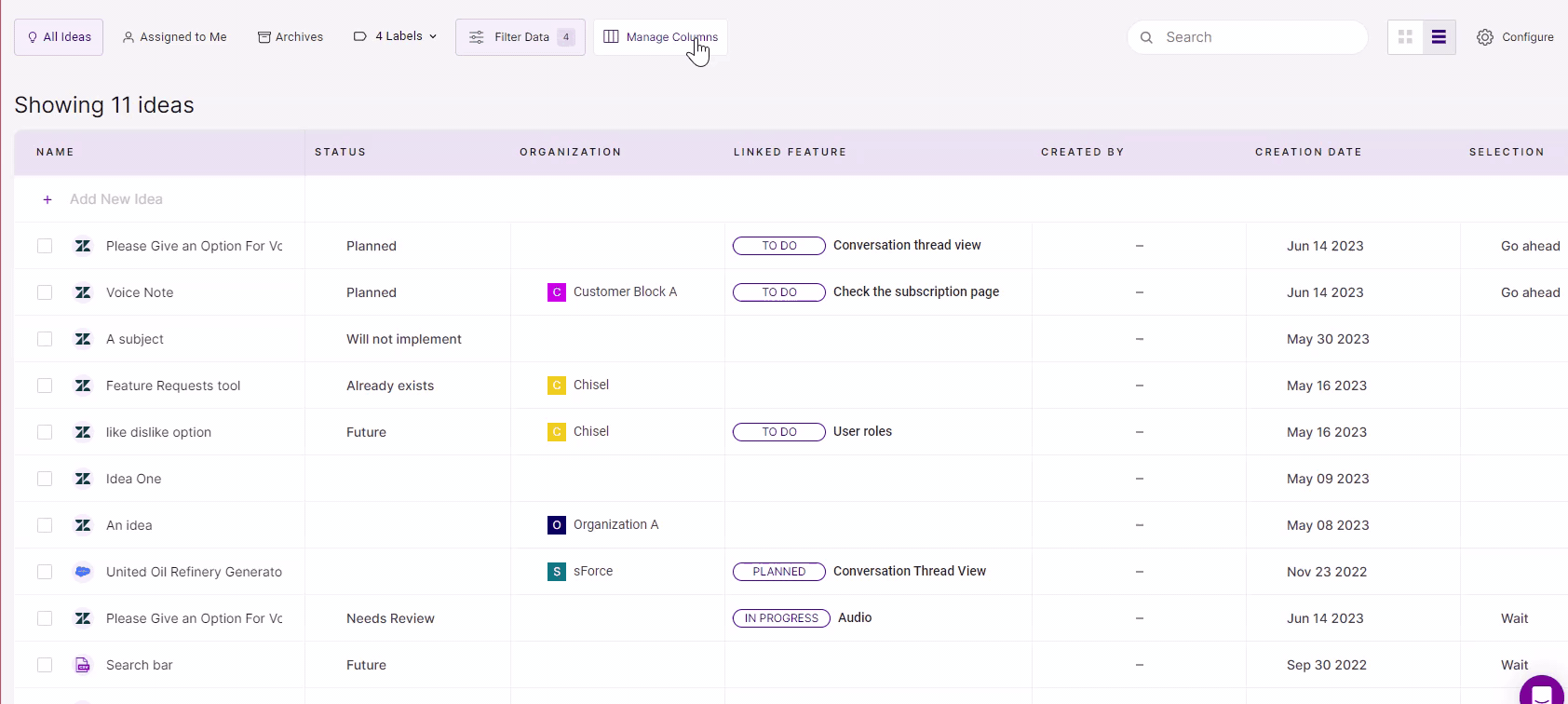Viewport: 1568px width, 704px height.
Task: Click Nov 23 2022 creation date
Action: 1327,572
